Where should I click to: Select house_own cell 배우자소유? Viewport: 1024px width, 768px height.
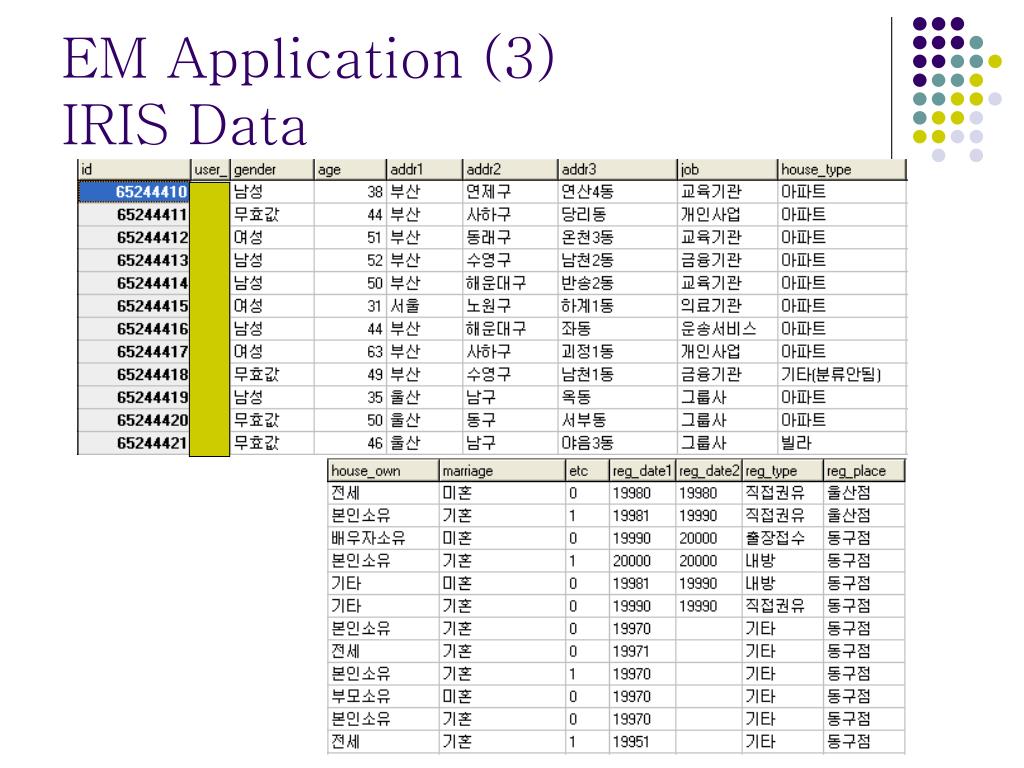click(x=383, y=538)
